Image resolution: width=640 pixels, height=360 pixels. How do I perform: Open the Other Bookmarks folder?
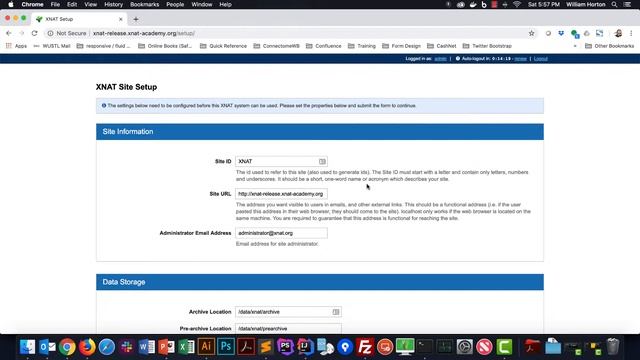tap(609, 46)
